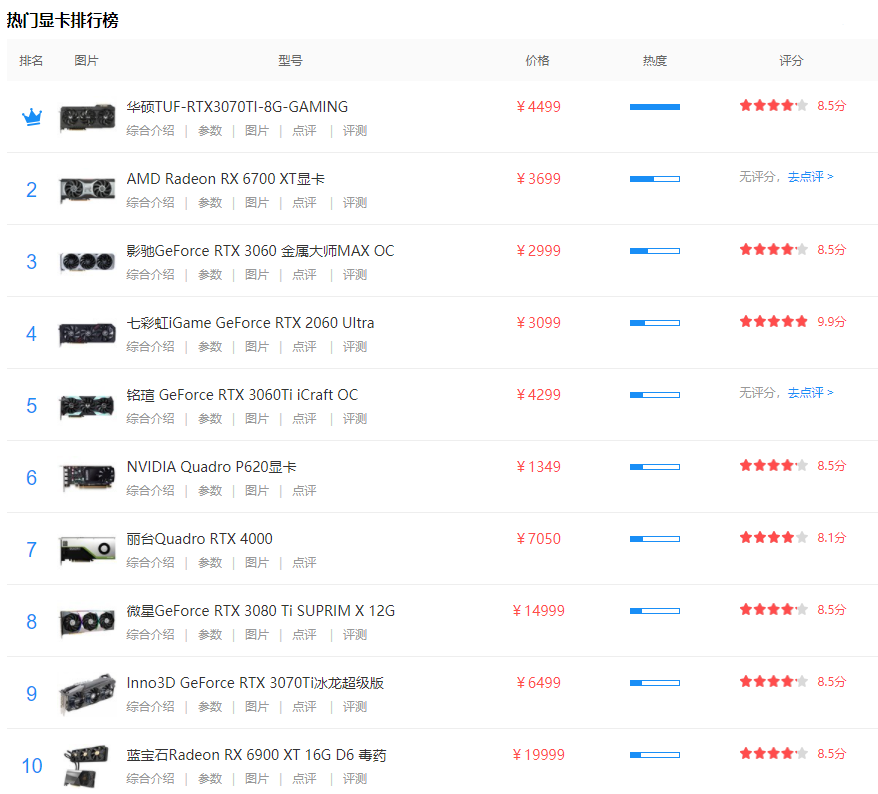The image size is (878, 794).
Task: Click 去点评 for 铭瑄 RTX 3060Ti iCraft
Action: coord(810,393)
